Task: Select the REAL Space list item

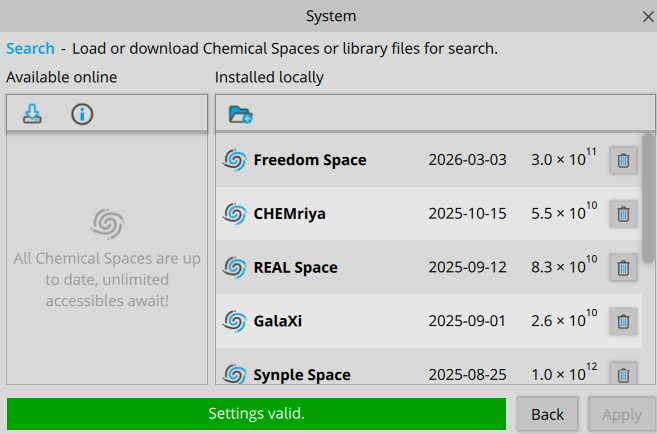Action: 400,268
